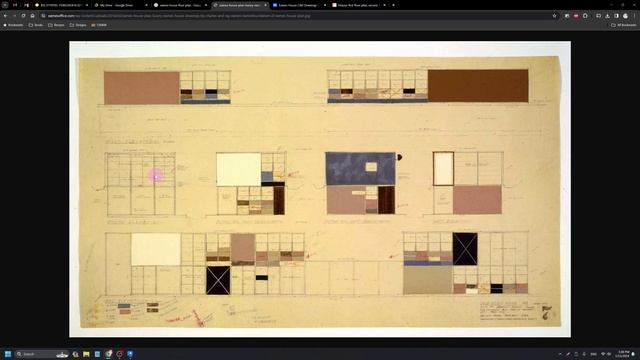The width and height of the screenshot is (640, 360).
Task: Click the Eames House elevation drawing image
Action: point(320,189)
